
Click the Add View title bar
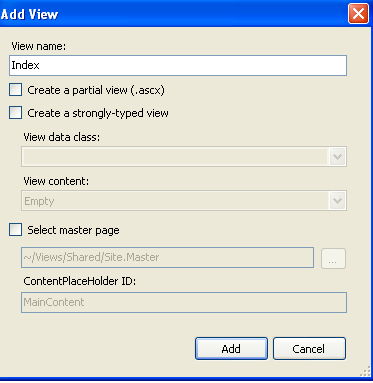coord(173,14)
